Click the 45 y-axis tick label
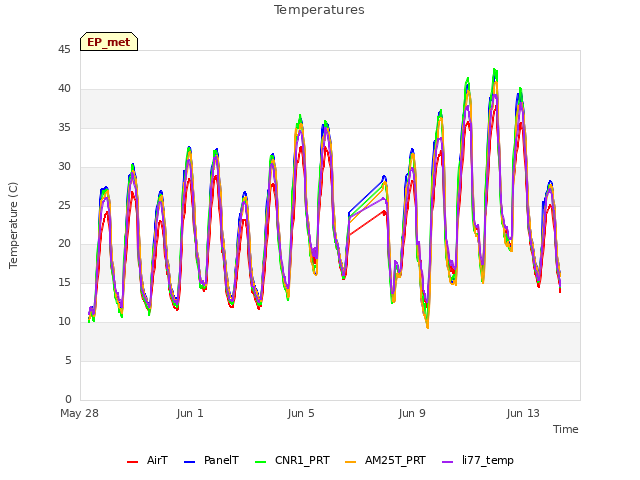640x480 pixels. point(64,50)
